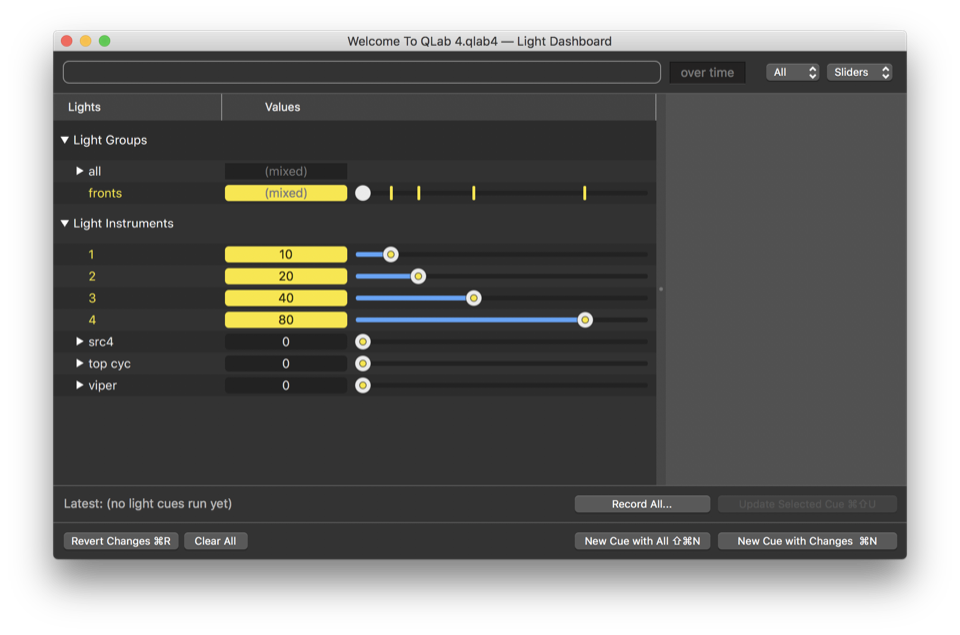
Task: Click Revert Changes button
Action: (120, 541)
